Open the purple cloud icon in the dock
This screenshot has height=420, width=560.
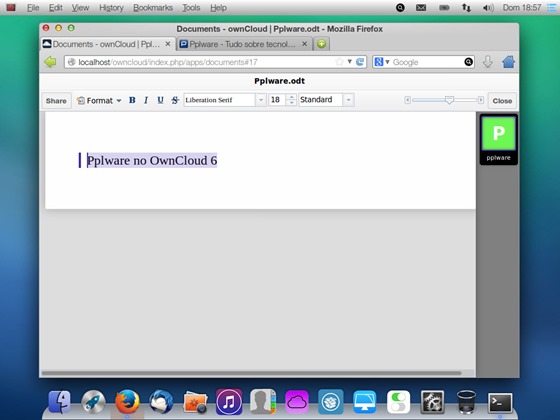pos(296,402)
